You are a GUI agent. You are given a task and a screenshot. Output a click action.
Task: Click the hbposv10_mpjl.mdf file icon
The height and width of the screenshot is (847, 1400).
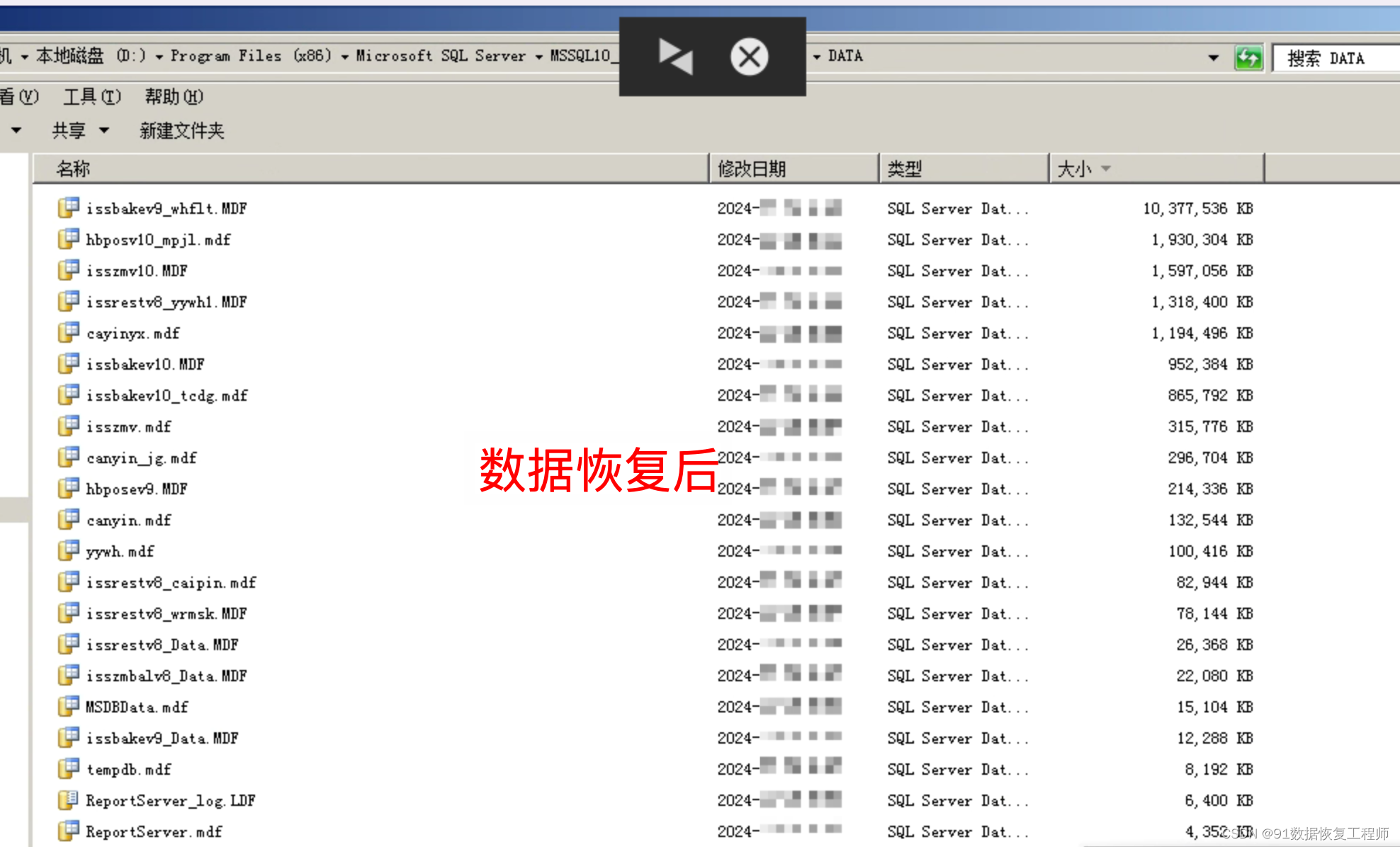coord(68,239)
